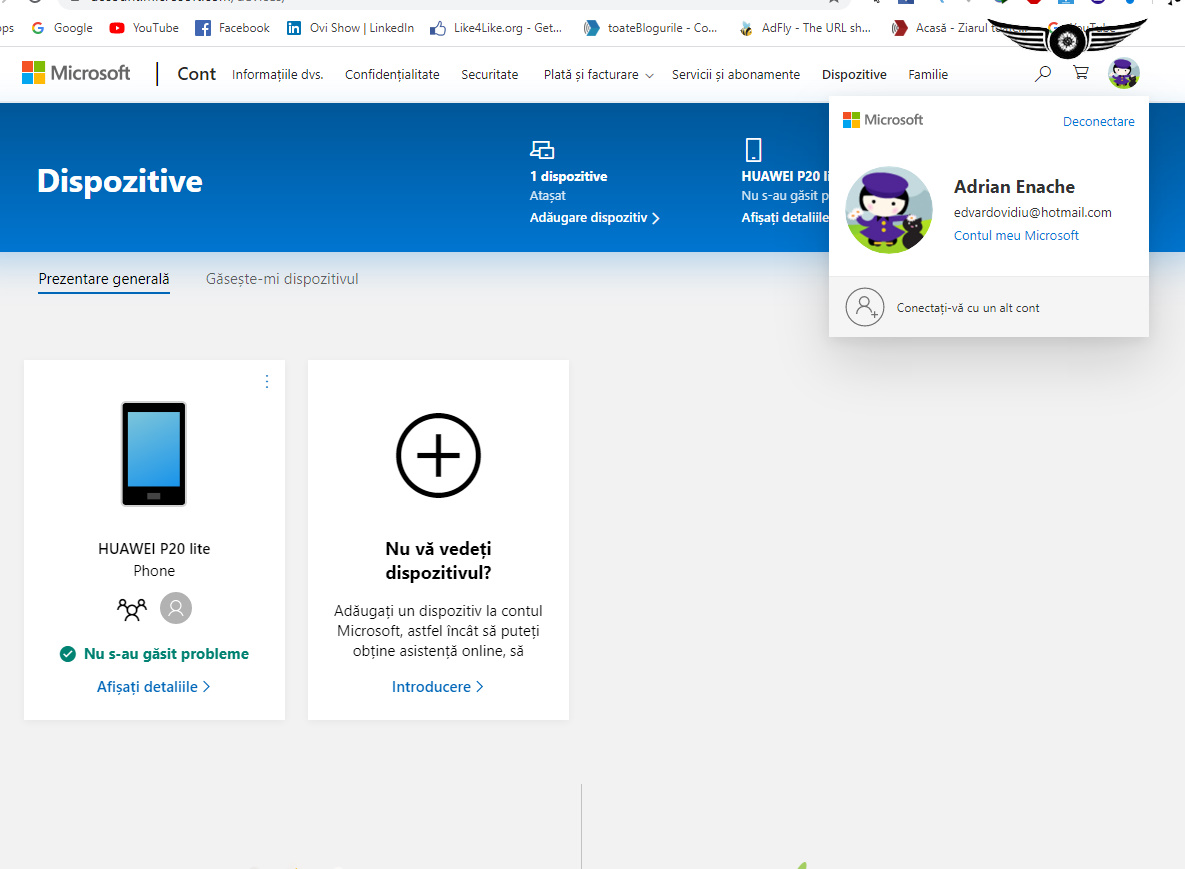Open the Like4Like.org bookmark
The image size is (1185, 869).
click(x=496, y=28)
